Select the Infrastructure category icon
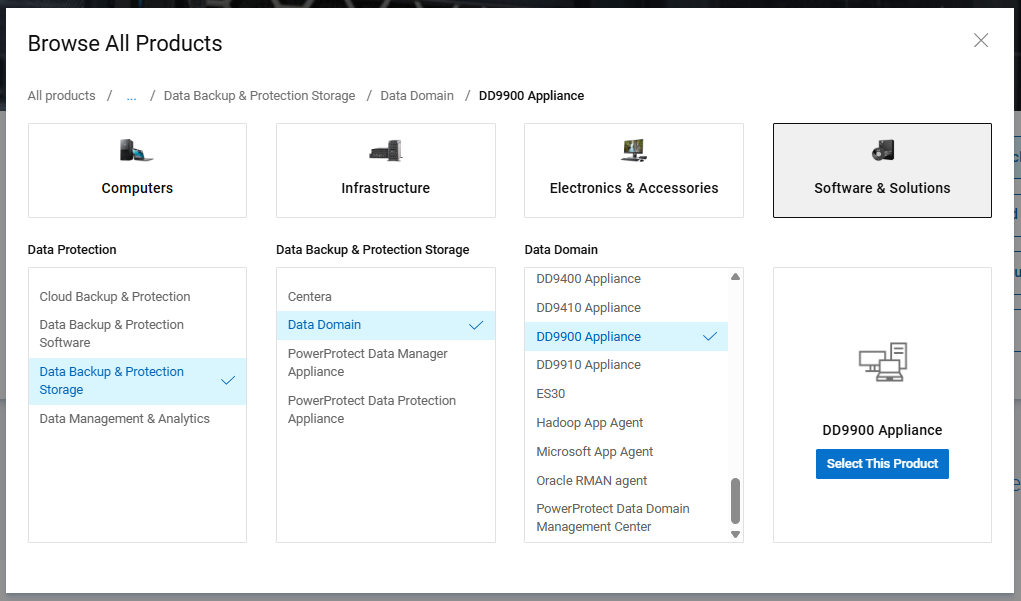The image size is (1021, 601). (x=385, y=150)
